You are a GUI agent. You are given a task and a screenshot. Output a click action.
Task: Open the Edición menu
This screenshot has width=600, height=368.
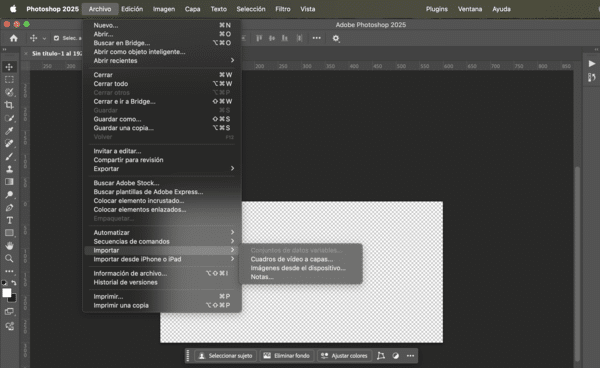click(x=132, y=9)
